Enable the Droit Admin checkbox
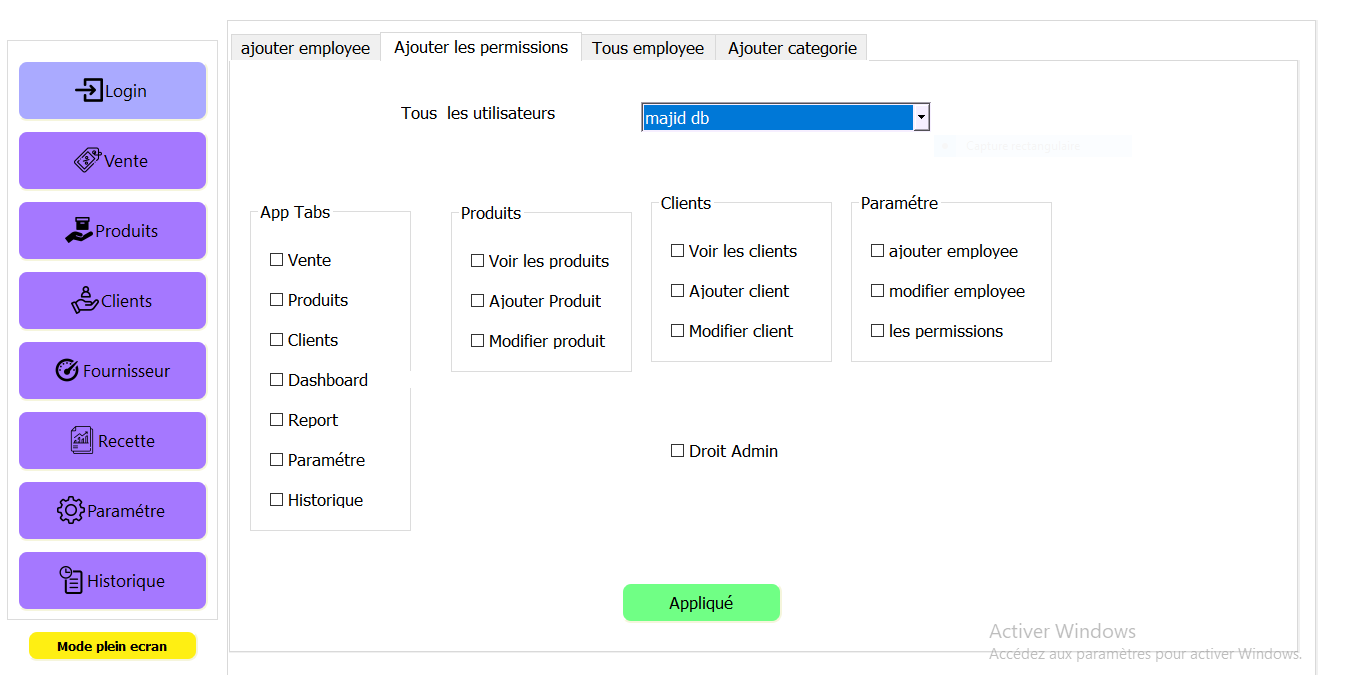 [677, 451]
